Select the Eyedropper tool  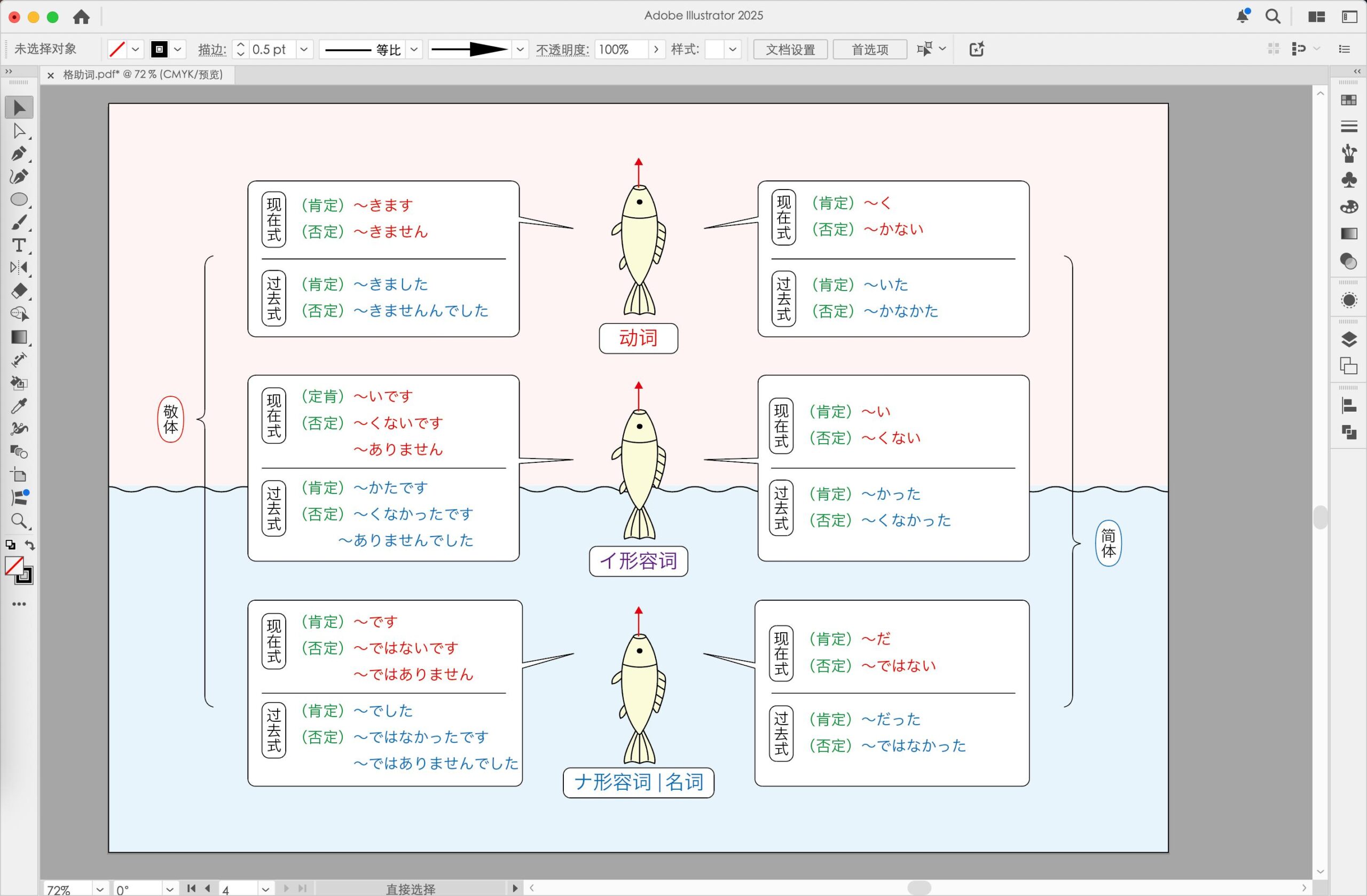coord(19,406)
